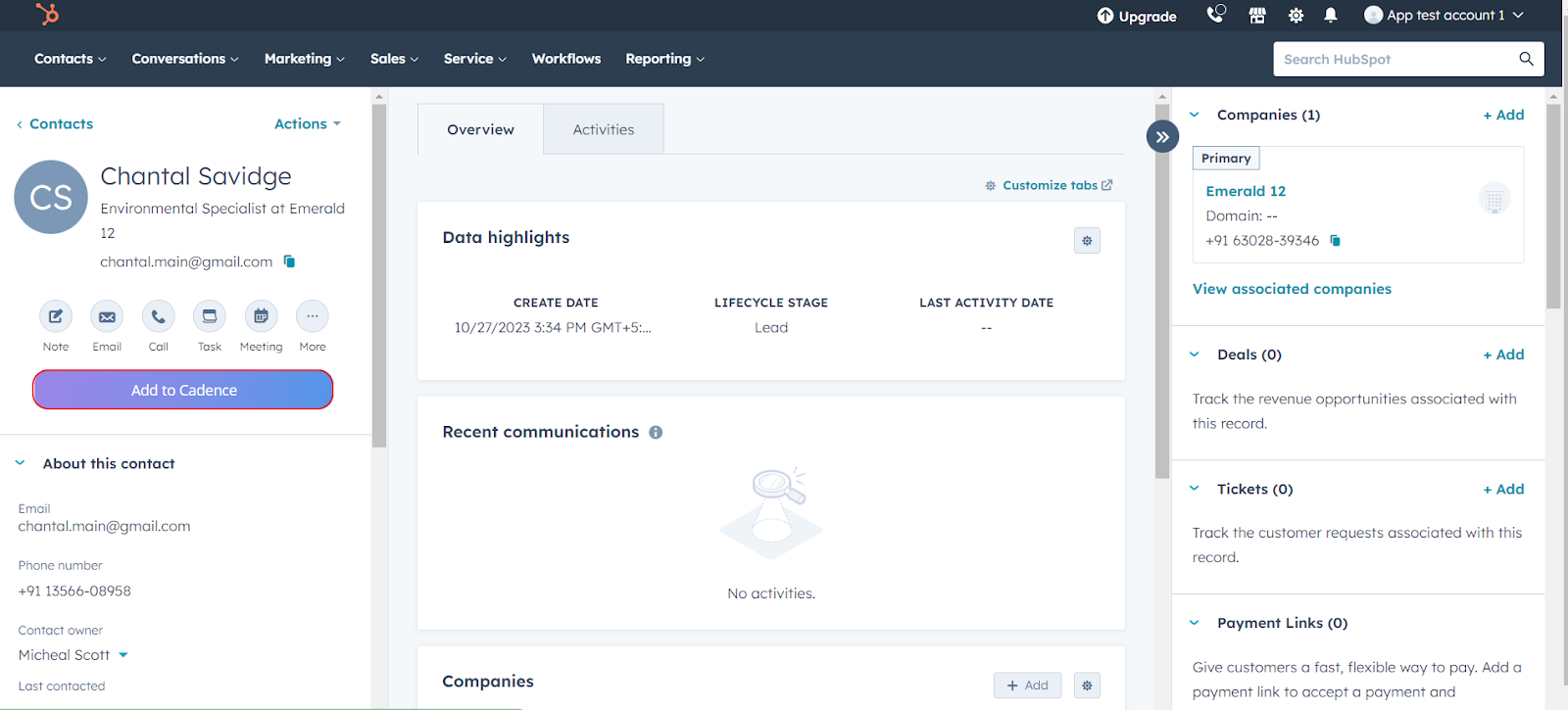Add a new deal
The image size is (1568, 710).
click(x=1503, y=355)
